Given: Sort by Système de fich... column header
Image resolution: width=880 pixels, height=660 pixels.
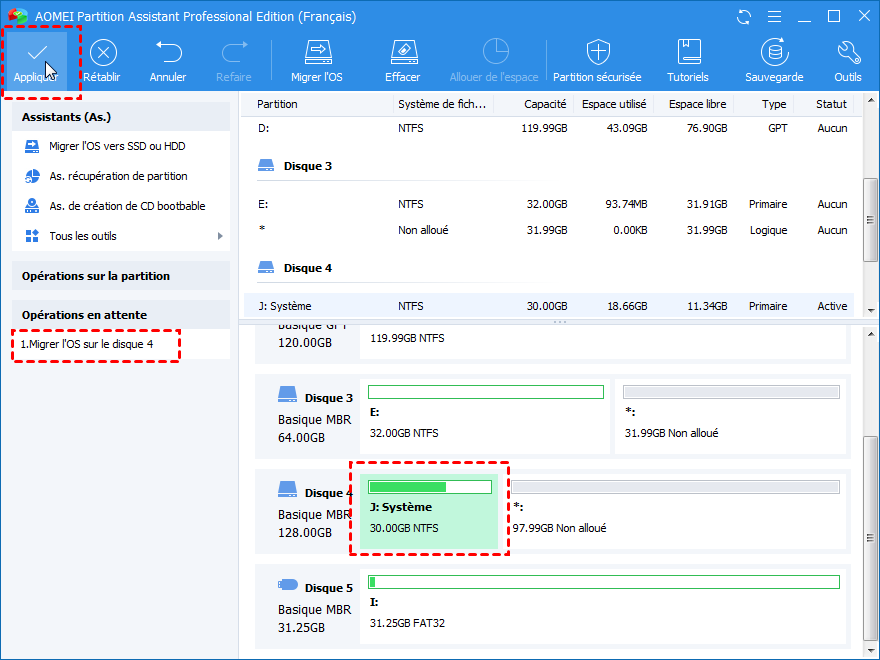Looking at the screenshot, I should pos(442,104).
